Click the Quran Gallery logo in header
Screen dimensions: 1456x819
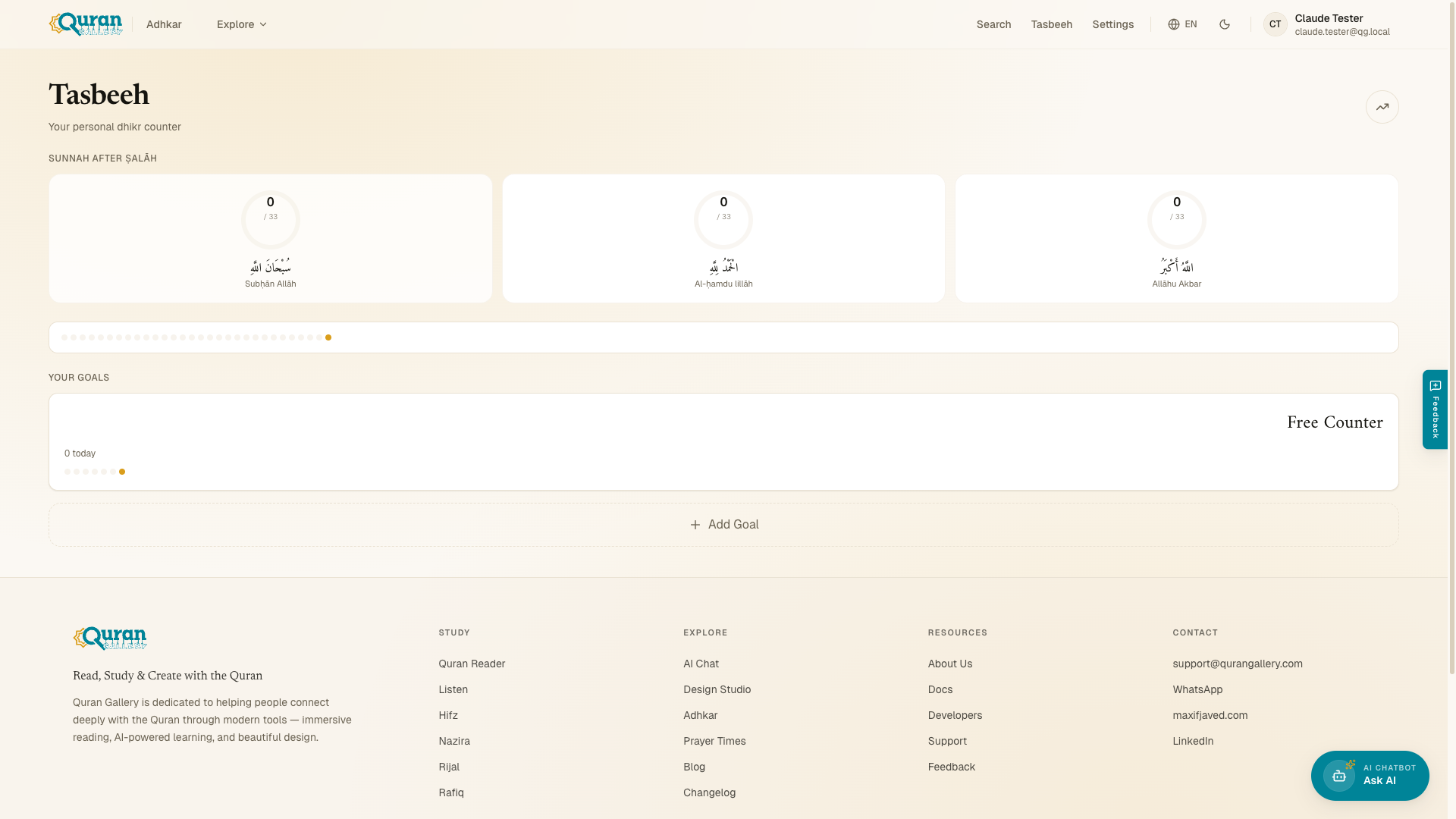click(86, 24)
